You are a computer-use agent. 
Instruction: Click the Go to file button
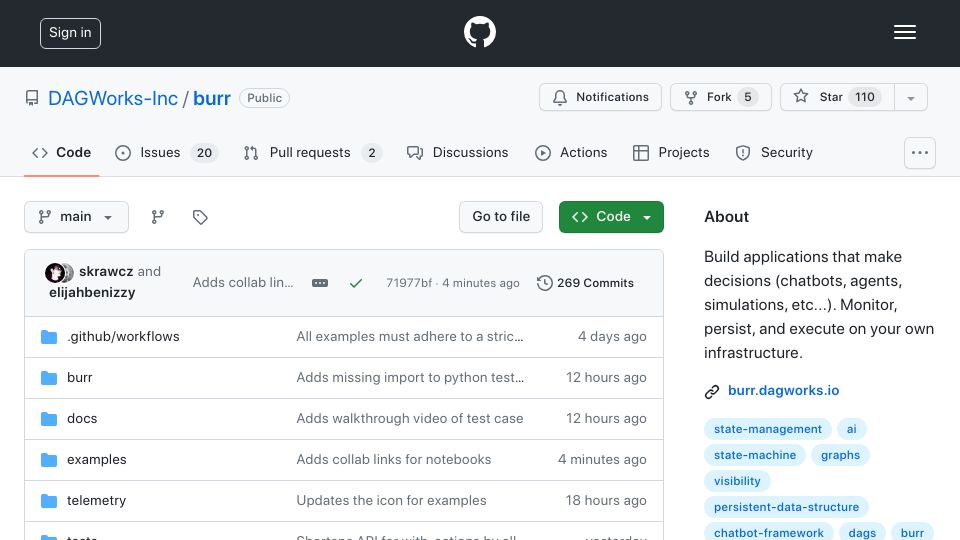(x=501, y=217)
